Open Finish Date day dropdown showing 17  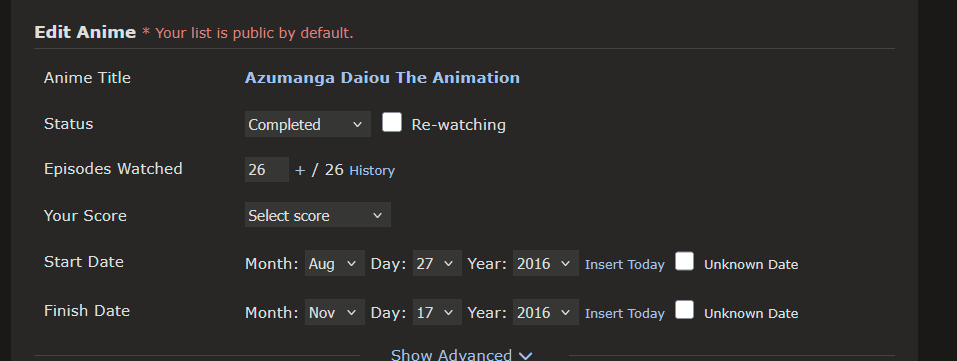(437, 312)
